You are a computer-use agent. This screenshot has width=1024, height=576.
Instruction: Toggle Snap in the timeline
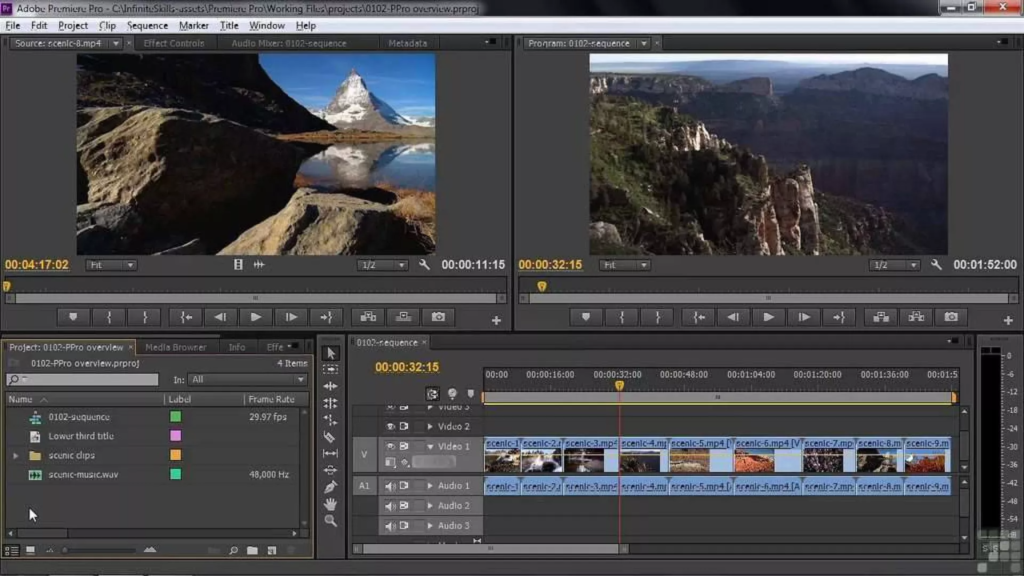click(432, 394)
